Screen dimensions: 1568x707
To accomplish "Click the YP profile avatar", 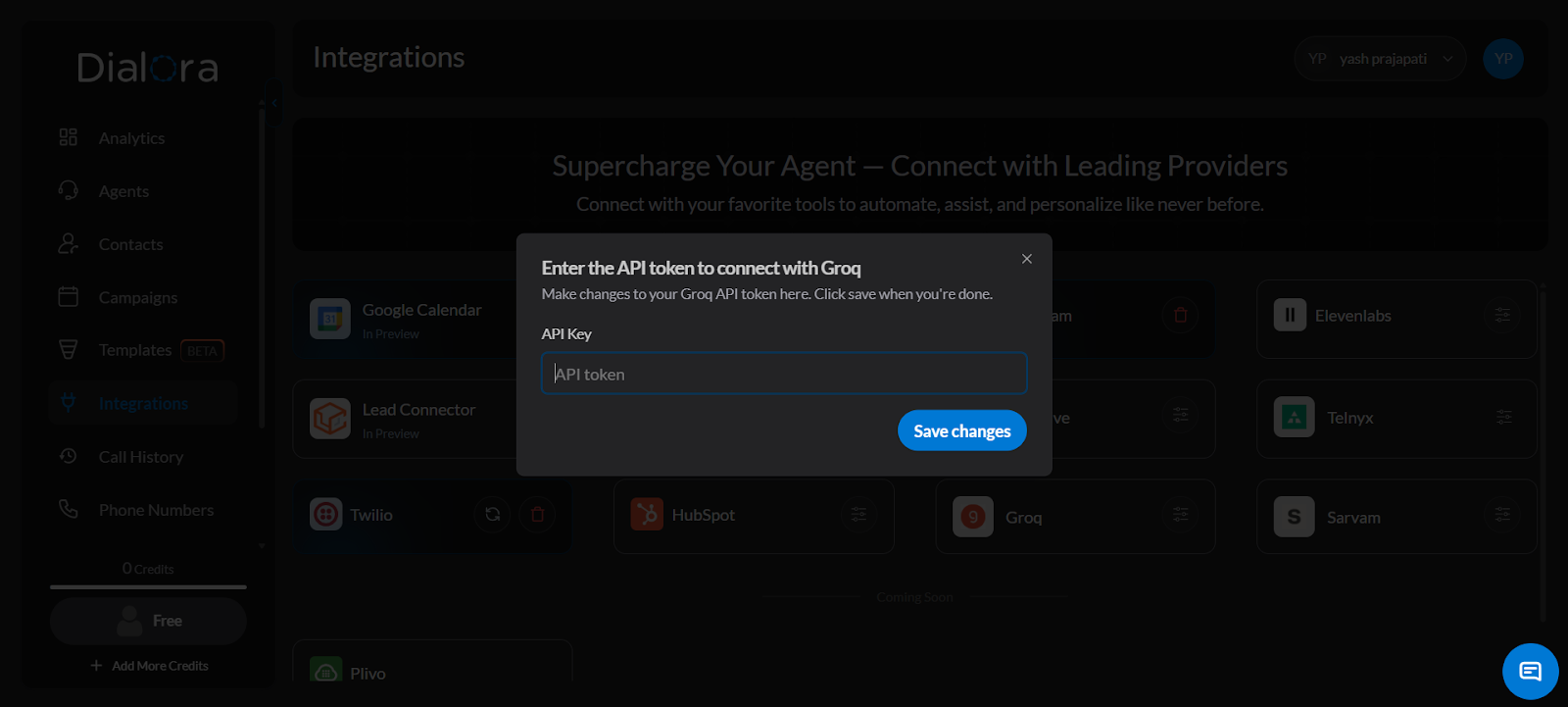I will 1503,59.
